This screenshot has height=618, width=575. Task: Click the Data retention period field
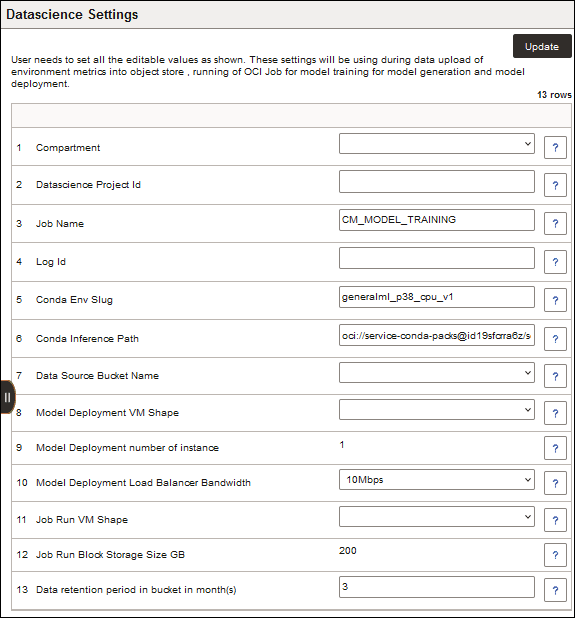tap(437, 587)
